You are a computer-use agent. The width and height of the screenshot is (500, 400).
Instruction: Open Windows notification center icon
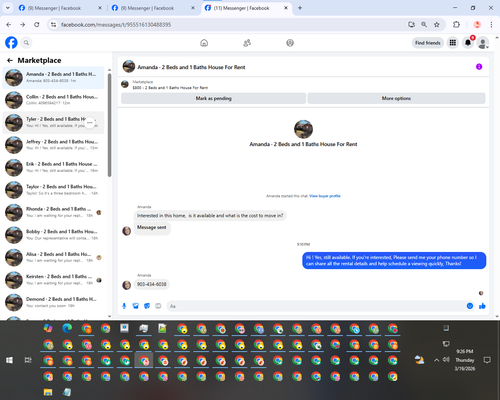(487, 360)
